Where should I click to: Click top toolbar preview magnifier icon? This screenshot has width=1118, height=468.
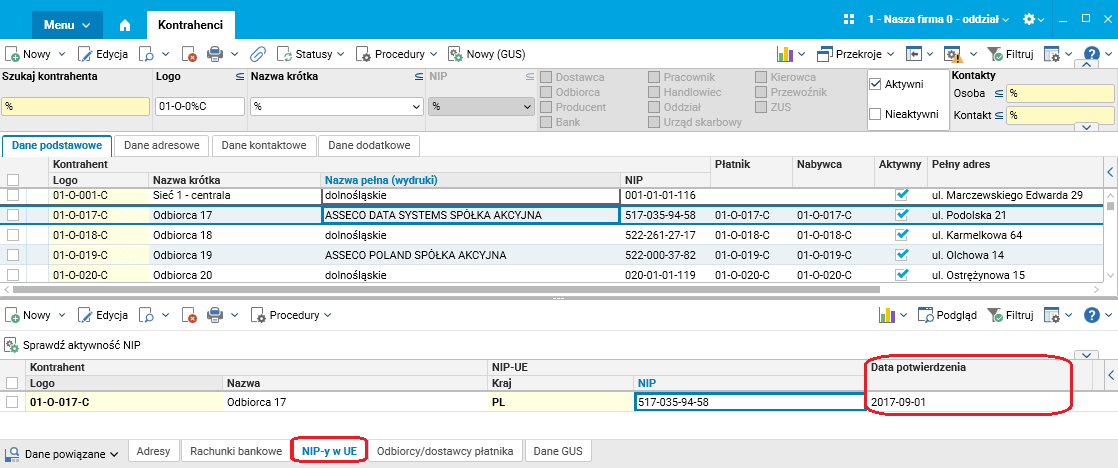(x=146, y=54)
